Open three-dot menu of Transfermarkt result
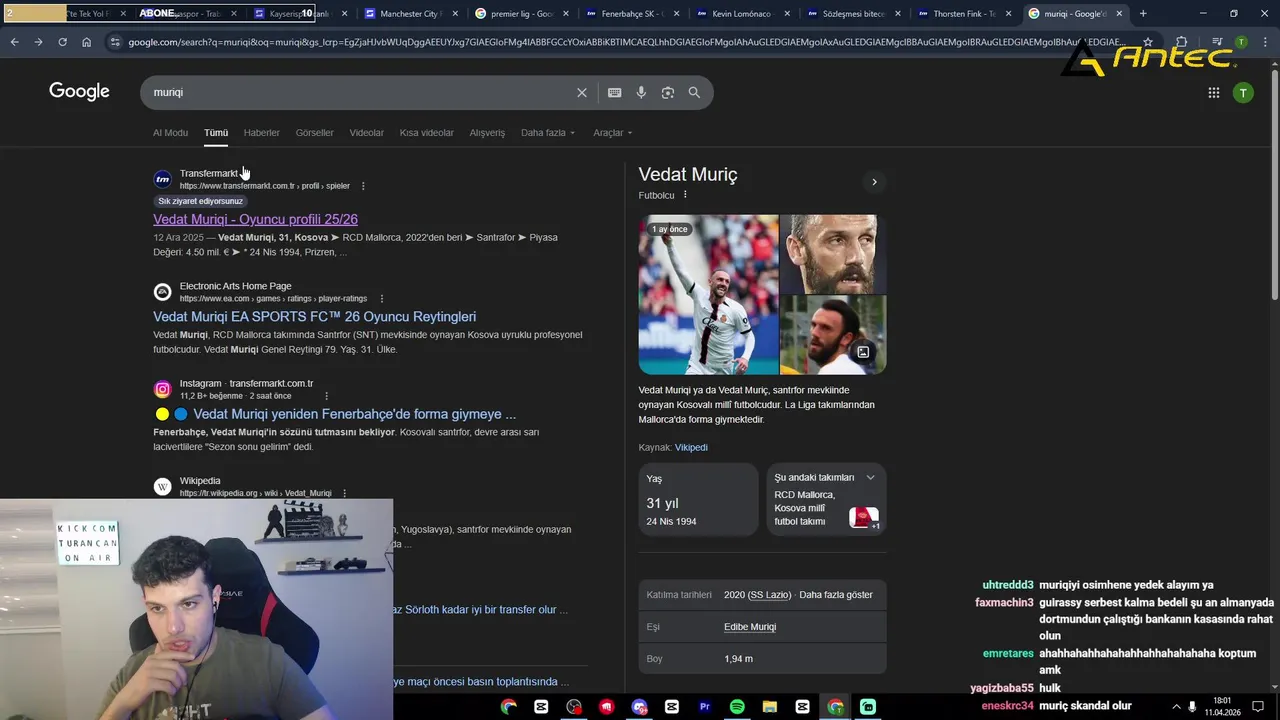The image size is (1280, 720). pos(363,186)
